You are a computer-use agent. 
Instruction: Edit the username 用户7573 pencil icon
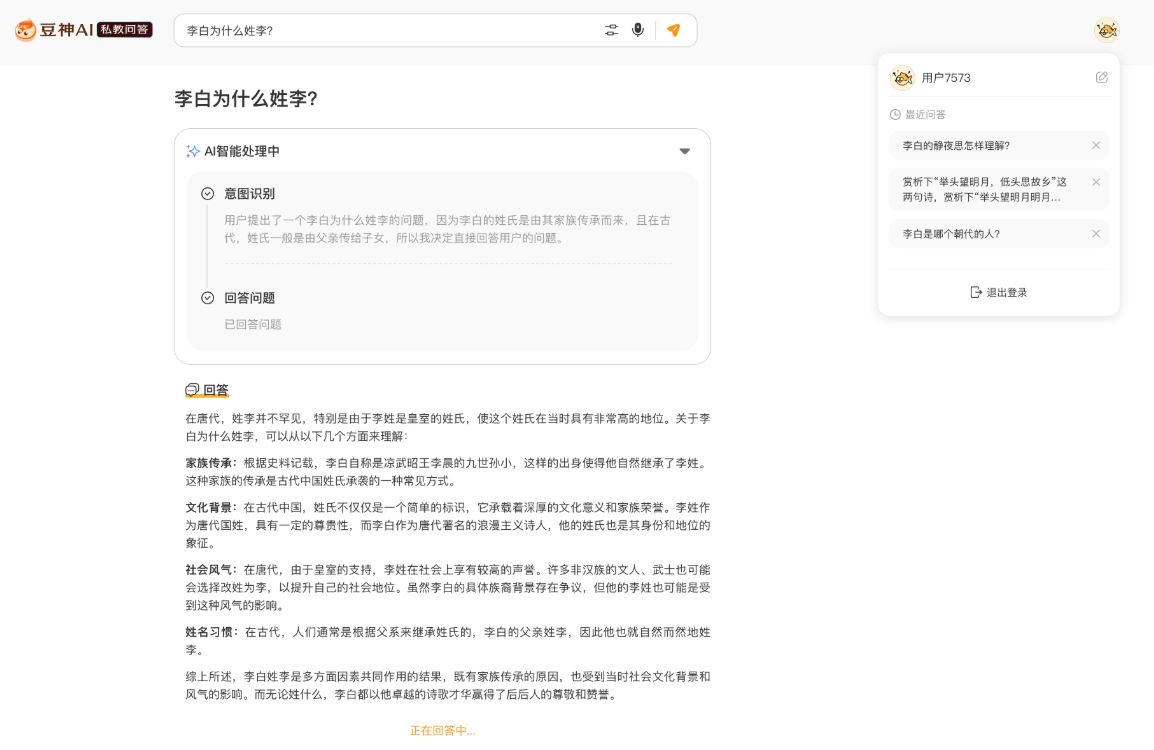[1102, 77]
